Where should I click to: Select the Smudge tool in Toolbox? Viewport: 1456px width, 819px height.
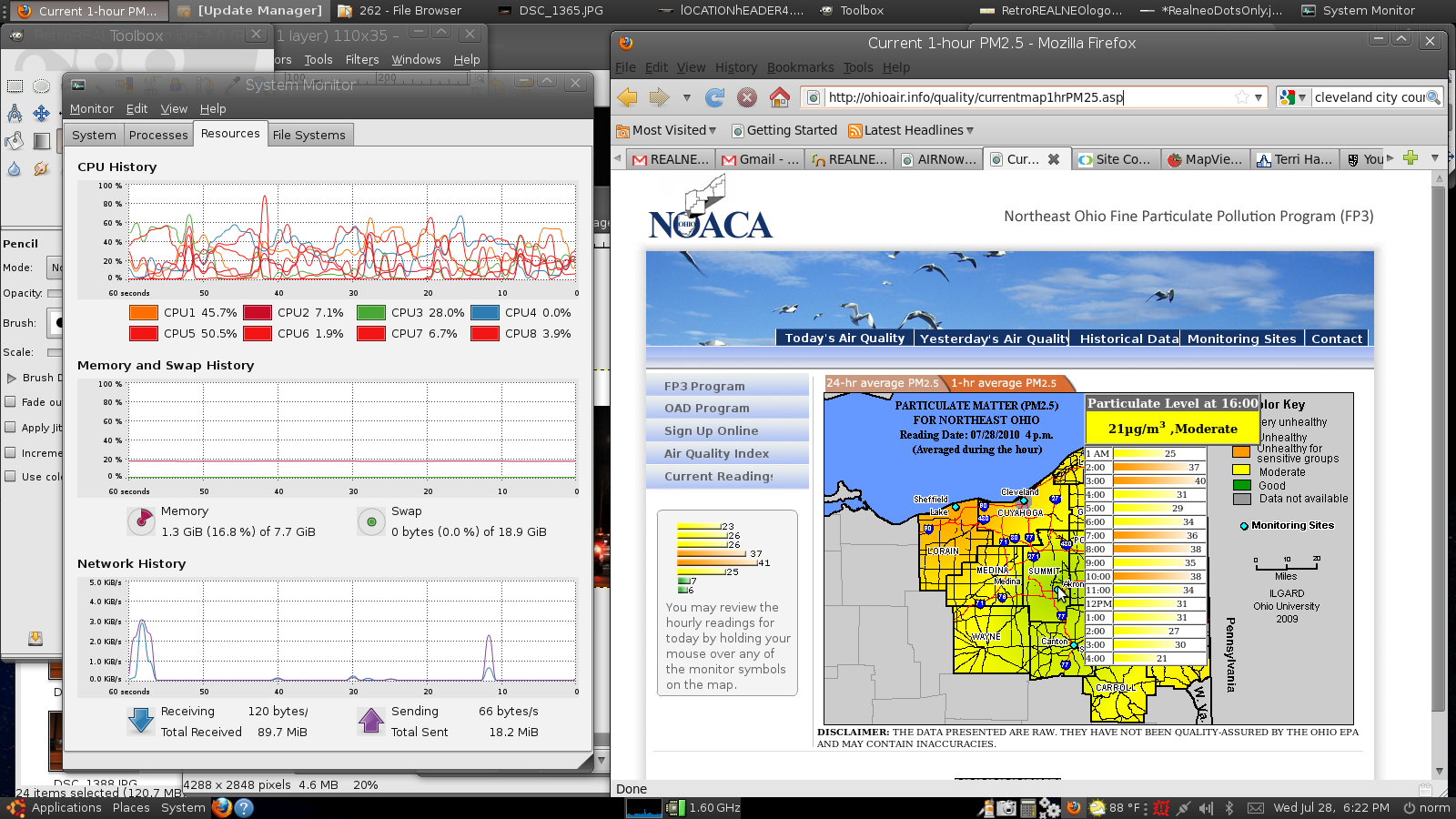coord(41,168)
